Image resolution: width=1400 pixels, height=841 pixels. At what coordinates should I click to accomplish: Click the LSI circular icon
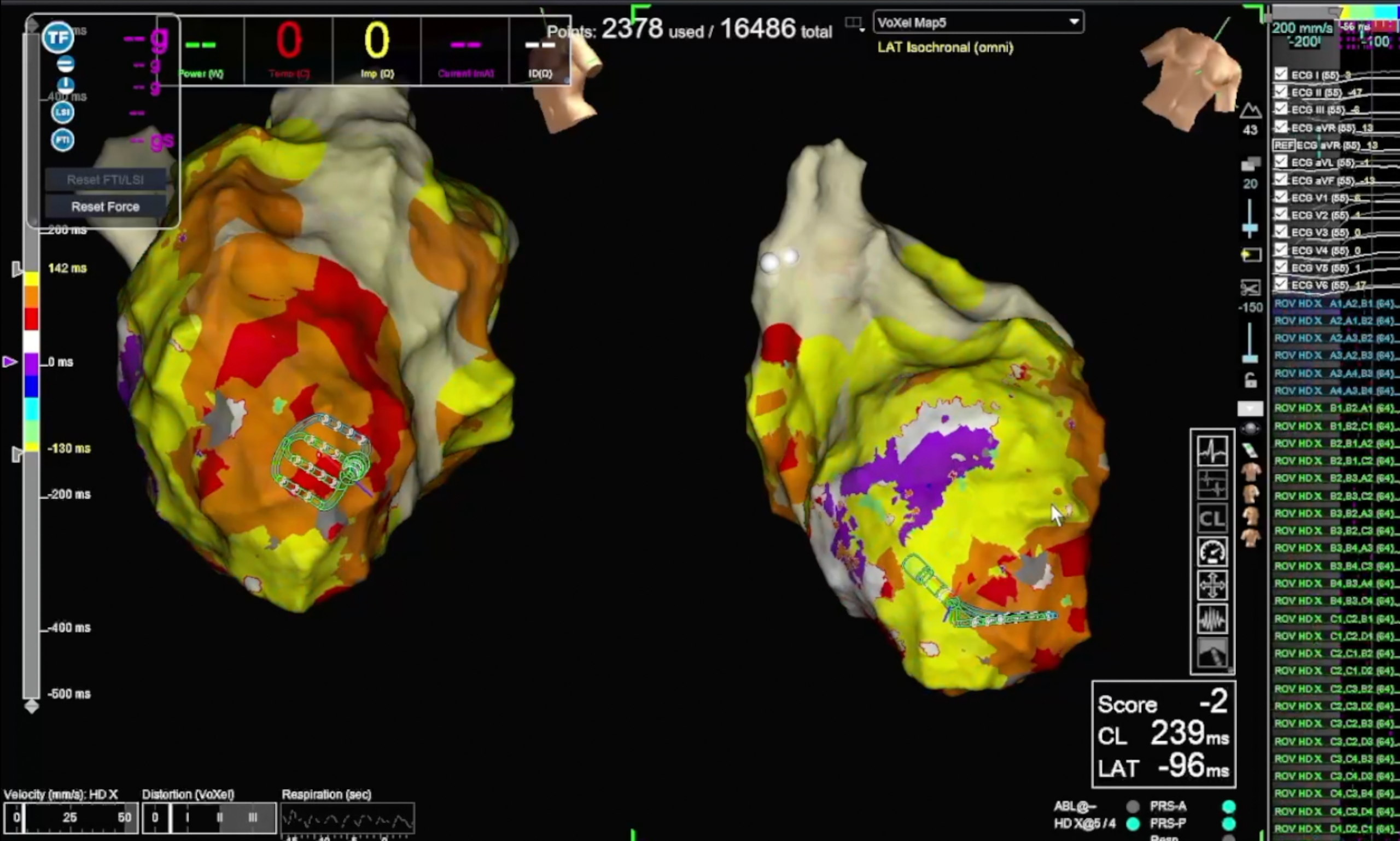pos(62,112)
